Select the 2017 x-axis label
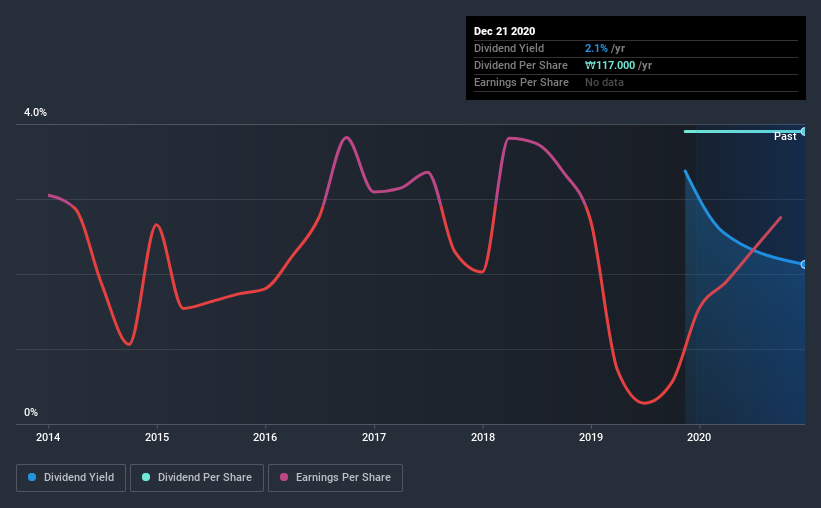Viewport: 821px width, 508px height. pyautogui.click(x=374, y=437)
